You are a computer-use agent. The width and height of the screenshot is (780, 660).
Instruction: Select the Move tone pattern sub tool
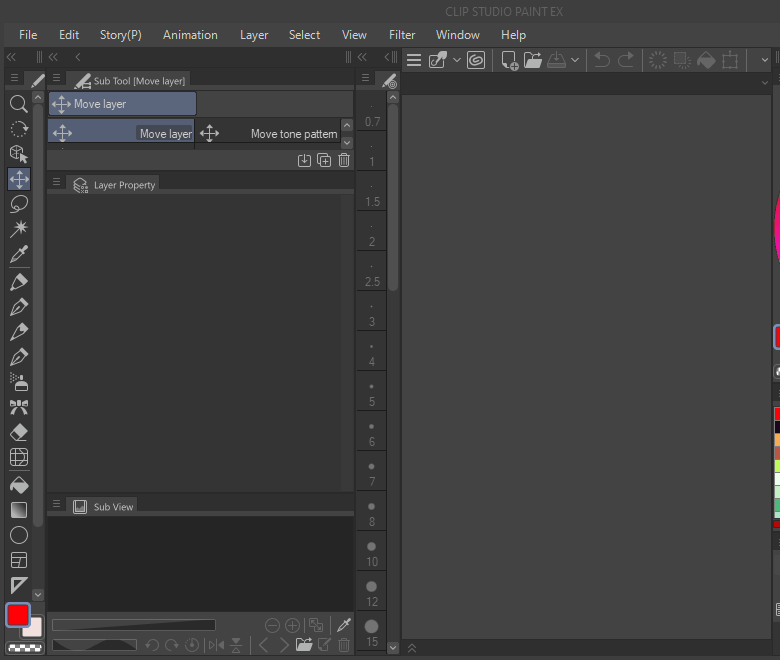click(x=270, y=133)
